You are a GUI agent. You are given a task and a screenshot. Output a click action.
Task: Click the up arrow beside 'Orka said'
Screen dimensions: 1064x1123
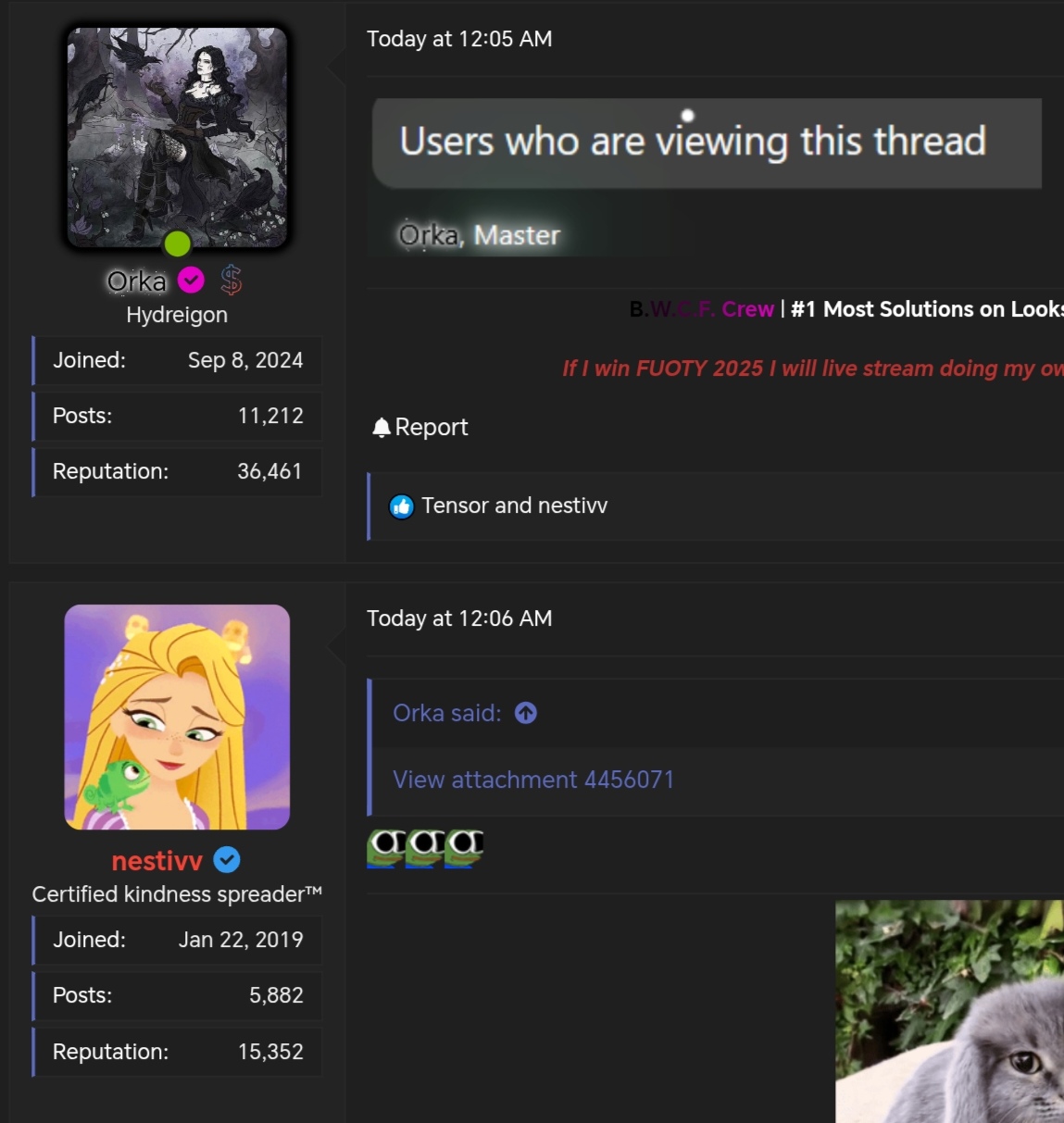[526, 713]
